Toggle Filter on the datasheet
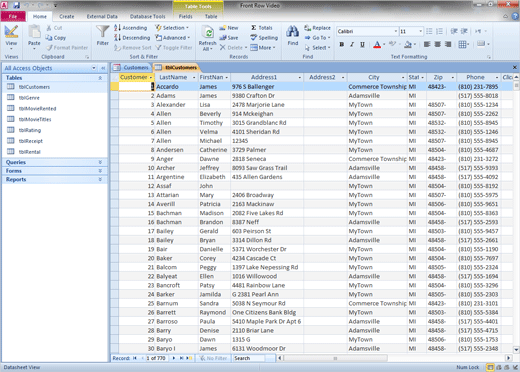520x372 pixels. (x=174, y=48)
